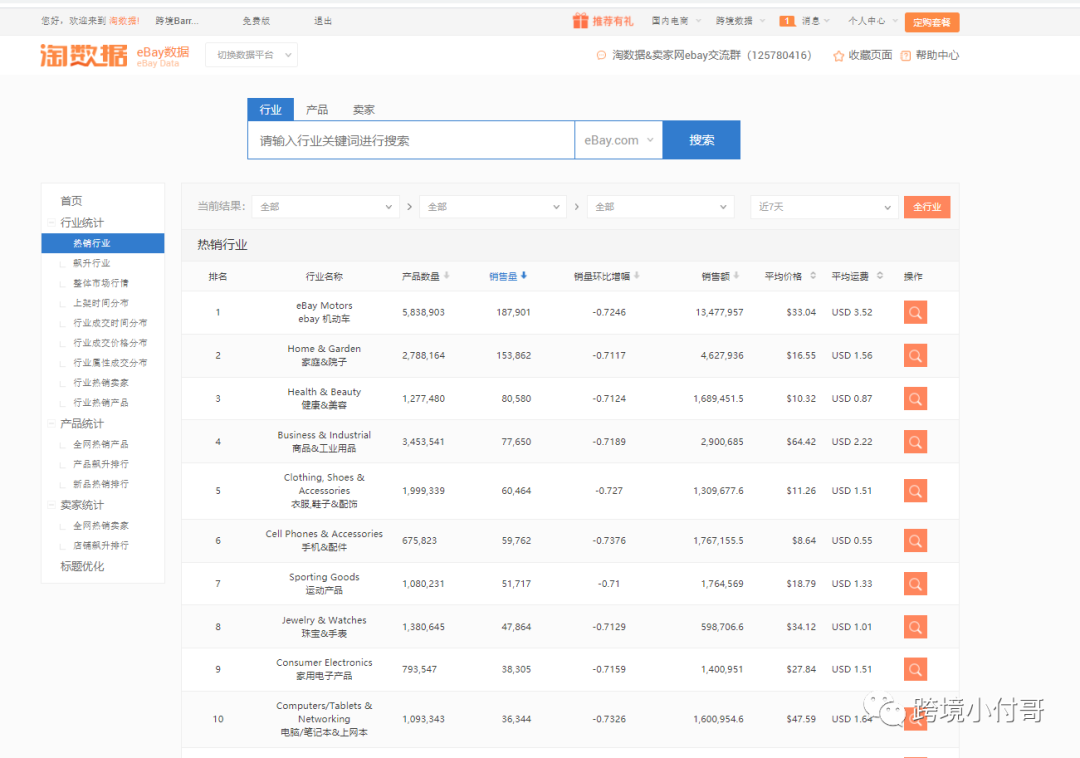Click the industry keyword search field
Image resolution: width=1080 pixels, height=758 pixels.
pyautogui.click(x=411, y=141)
